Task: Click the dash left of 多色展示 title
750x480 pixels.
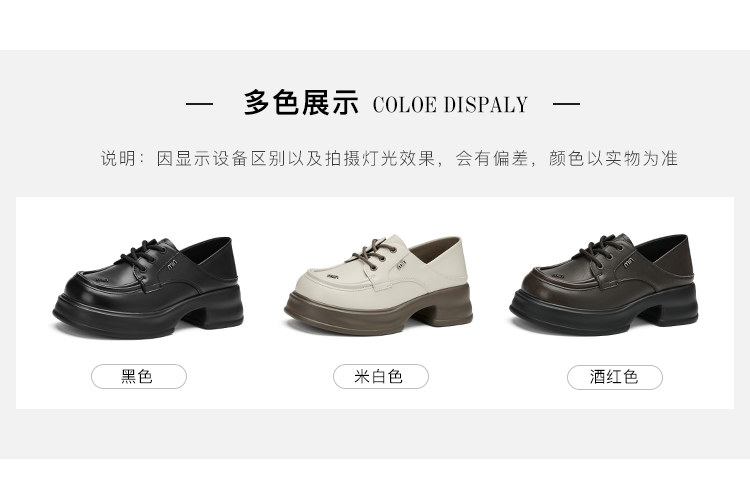Action: [x=199, y=103]
